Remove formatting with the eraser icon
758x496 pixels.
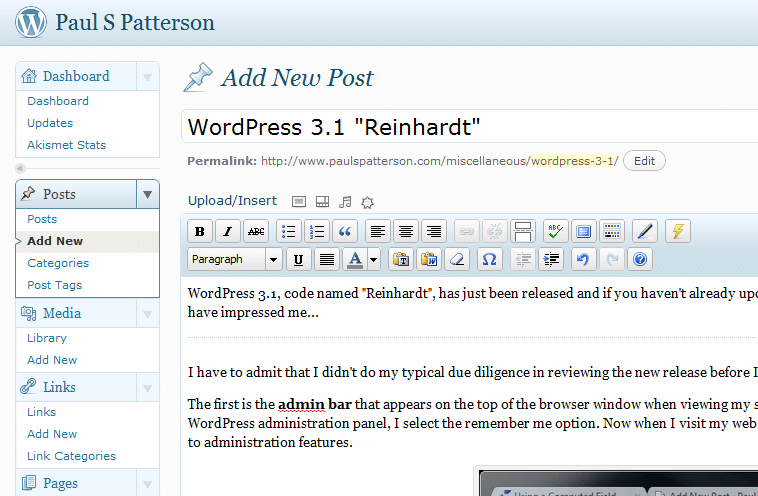coord(457,260)
